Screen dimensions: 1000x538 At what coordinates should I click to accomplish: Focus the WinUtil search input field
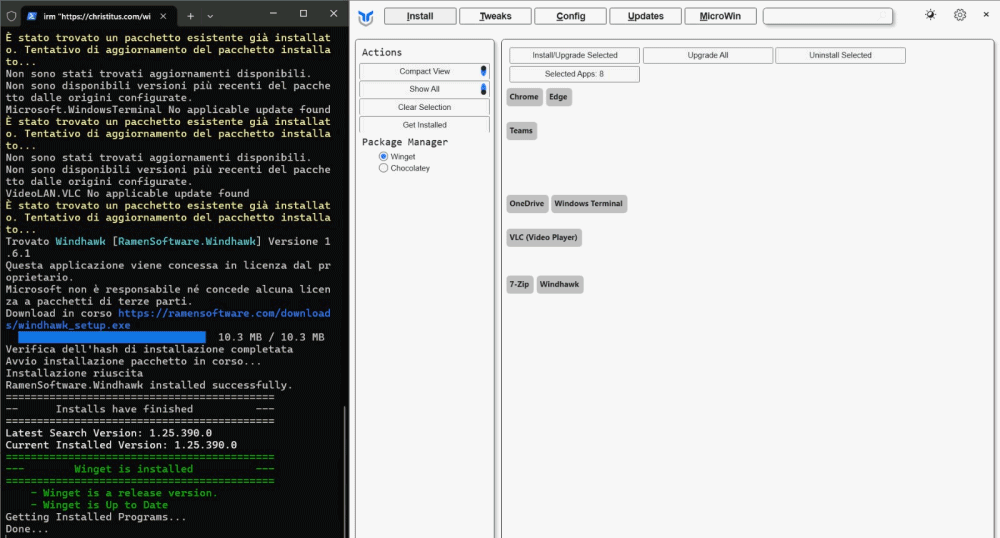(828, 16)
